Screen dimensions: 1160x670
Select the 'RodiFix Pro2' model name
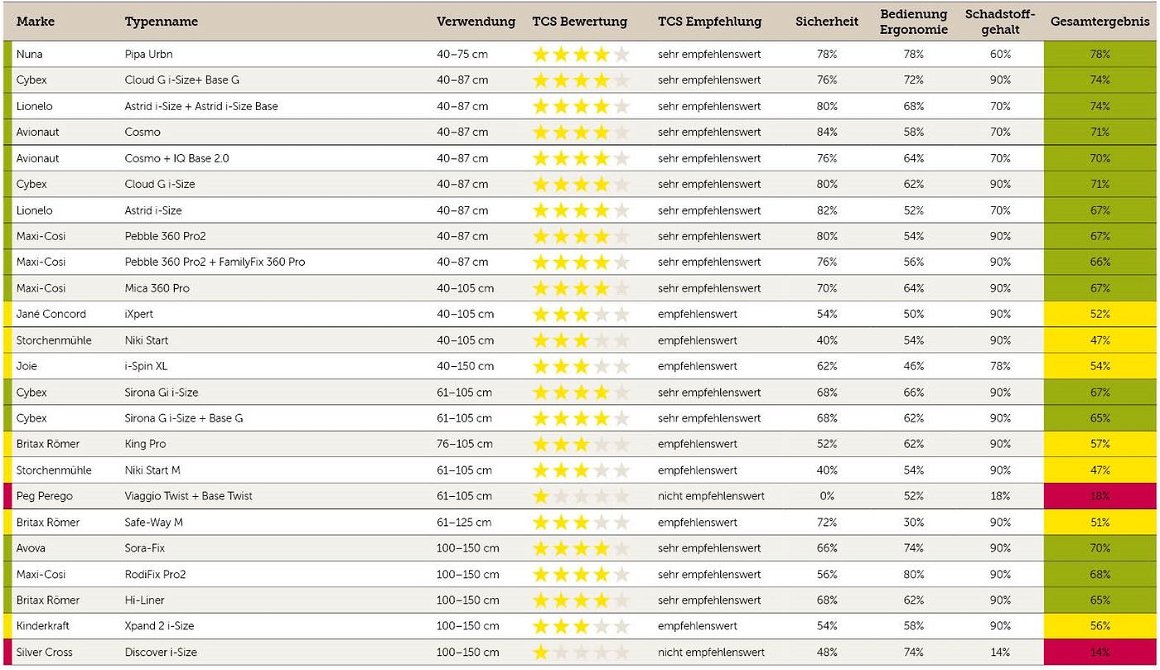click(x=155, y=575)
